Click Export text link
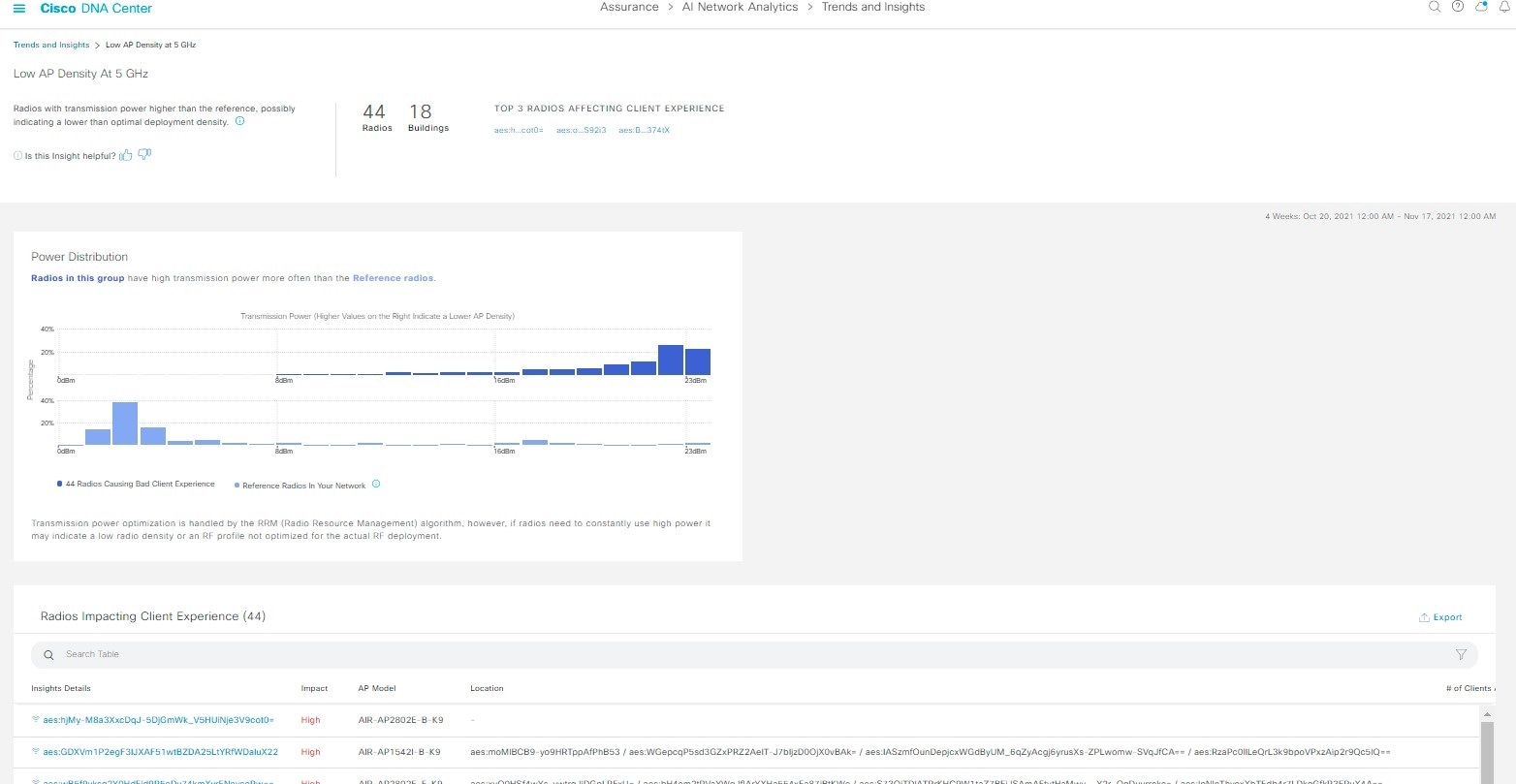This screenshot has width=1516, height=784. pos(1447,617)
